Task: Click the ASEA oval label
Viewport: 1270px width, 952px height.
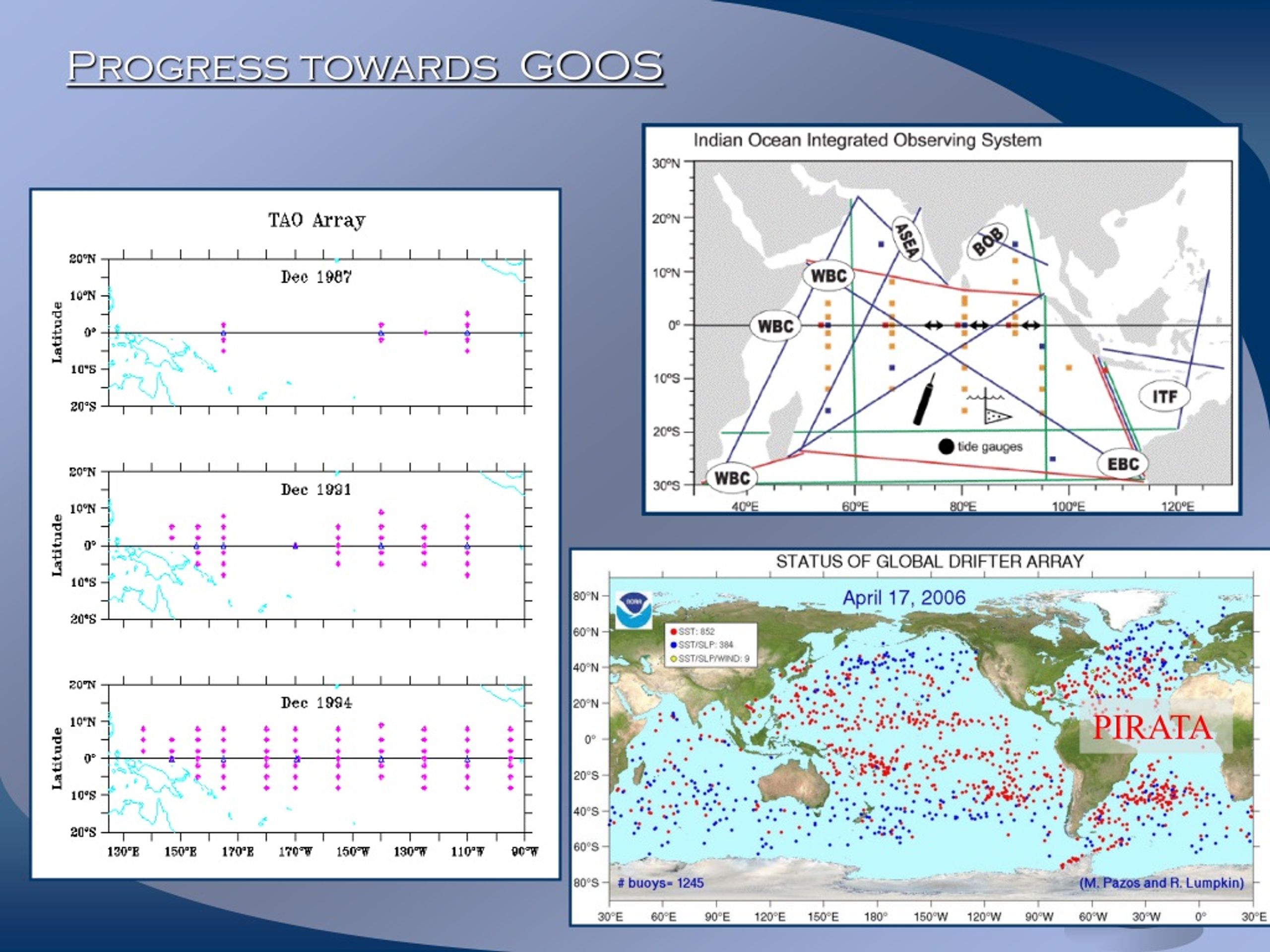Action: 908,239
